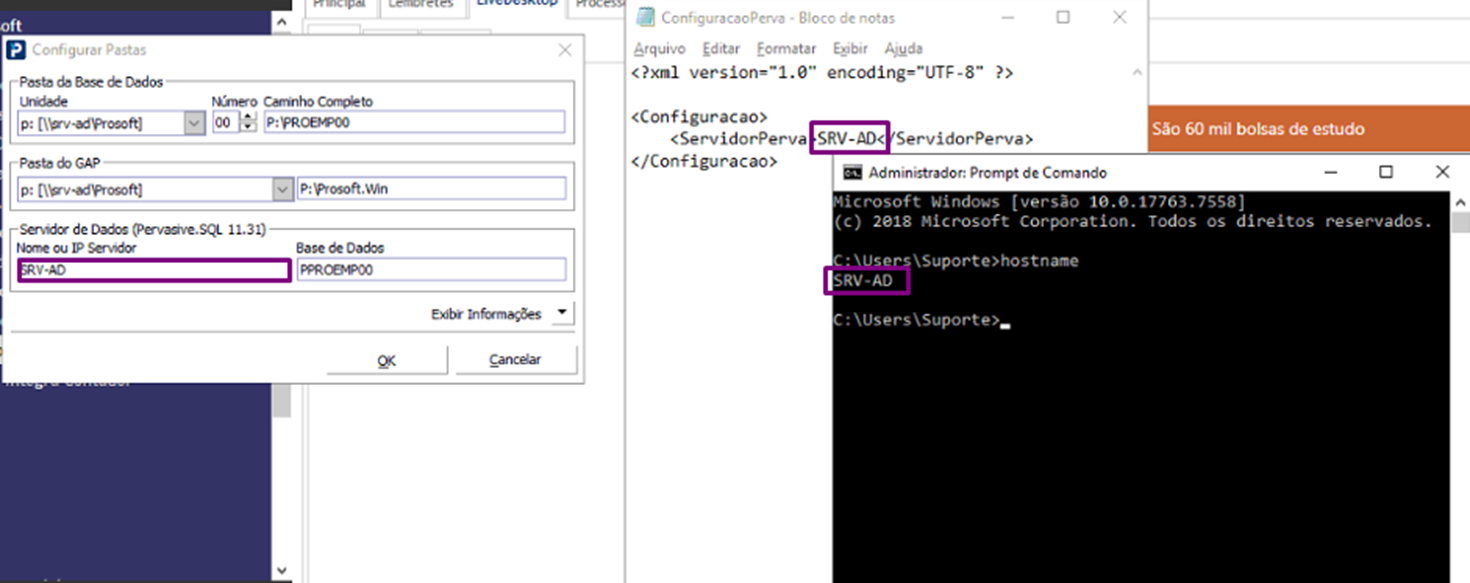Click the Configurar Pastas title bar icon
This screenshot has height=583, width=1470.
click(17, 50)
